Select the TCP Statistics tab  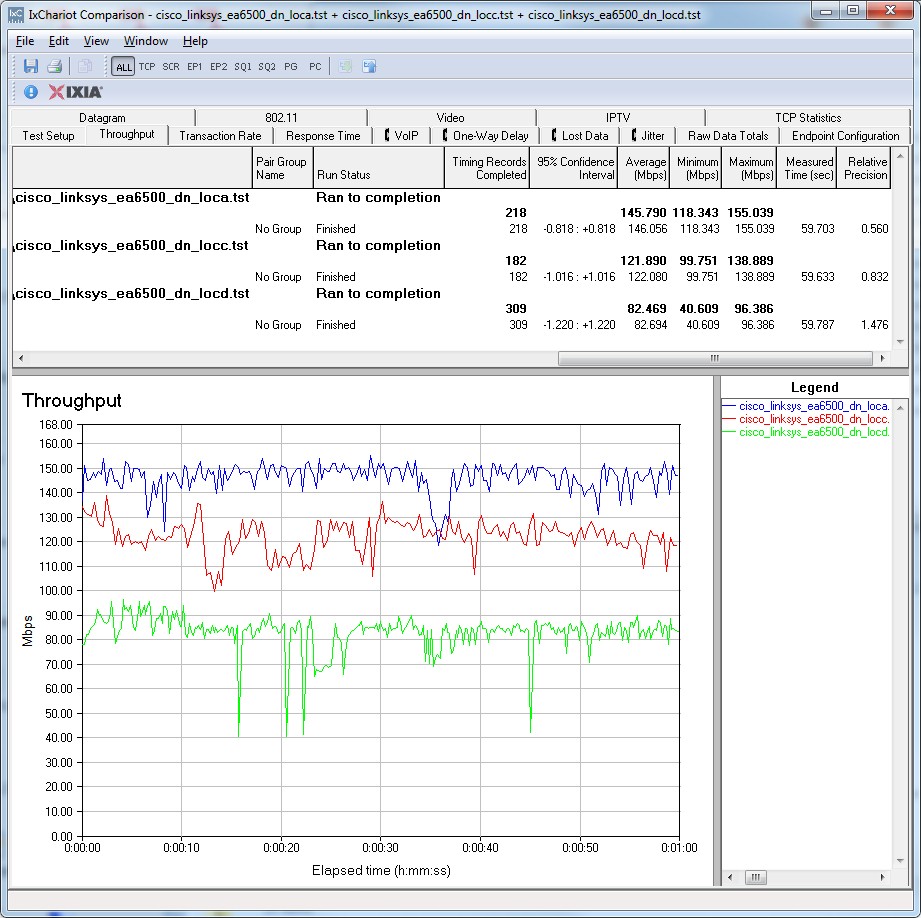click(x=808, y=117)
